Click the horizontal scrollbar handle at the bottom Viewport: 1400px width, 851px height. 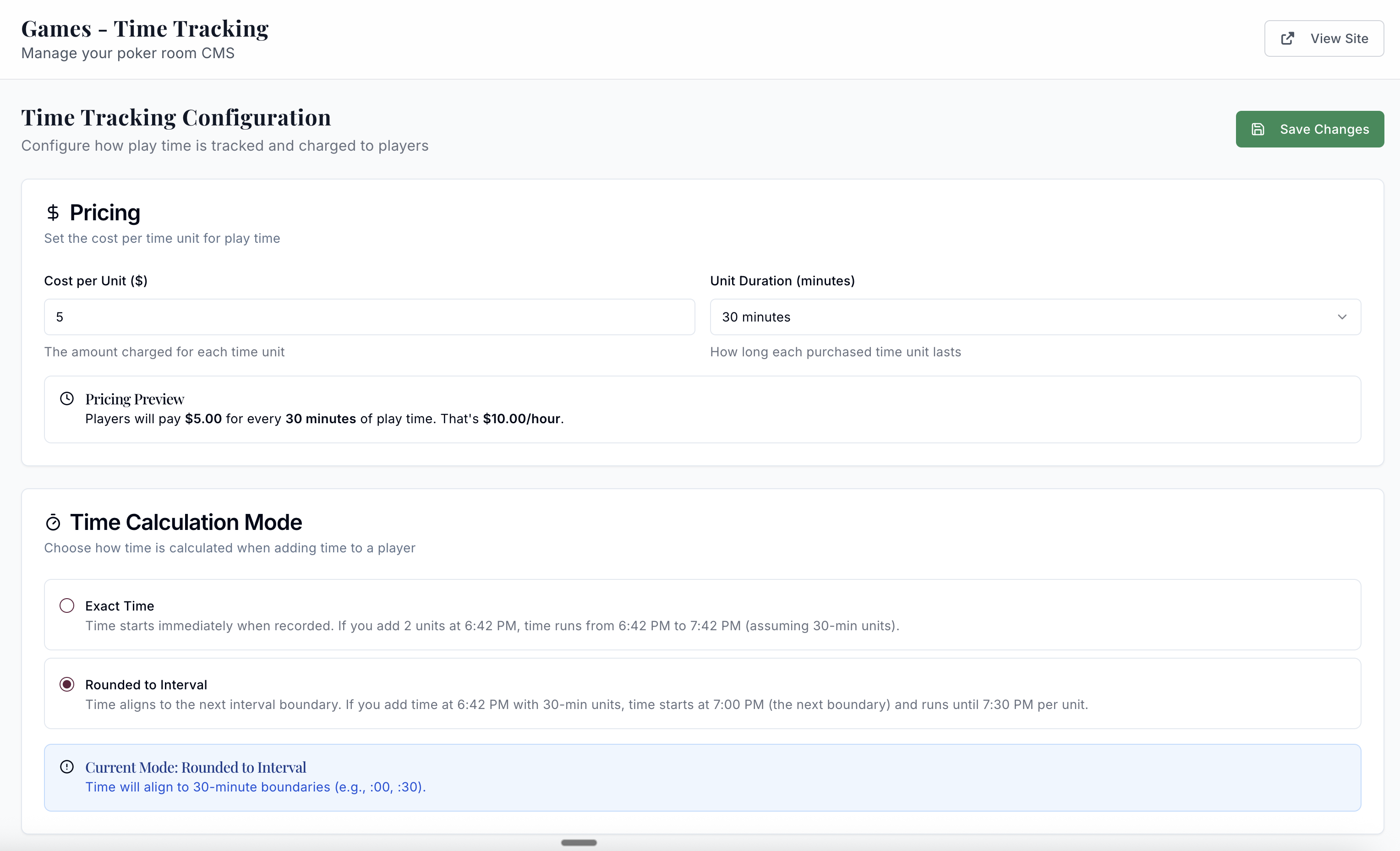point(579,842)
